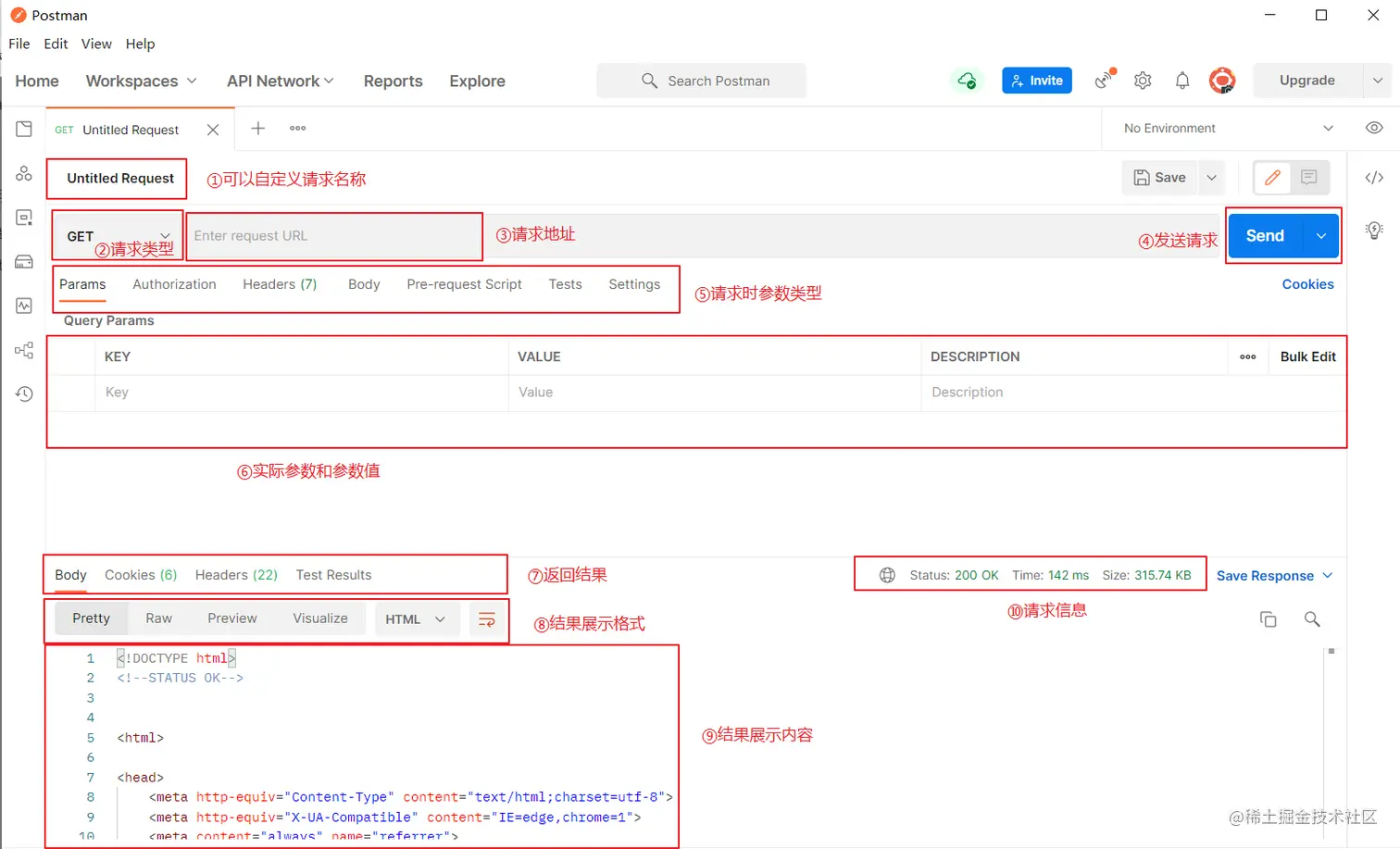Open the Help menu
1400x849 pixels.
click(141, 44)
